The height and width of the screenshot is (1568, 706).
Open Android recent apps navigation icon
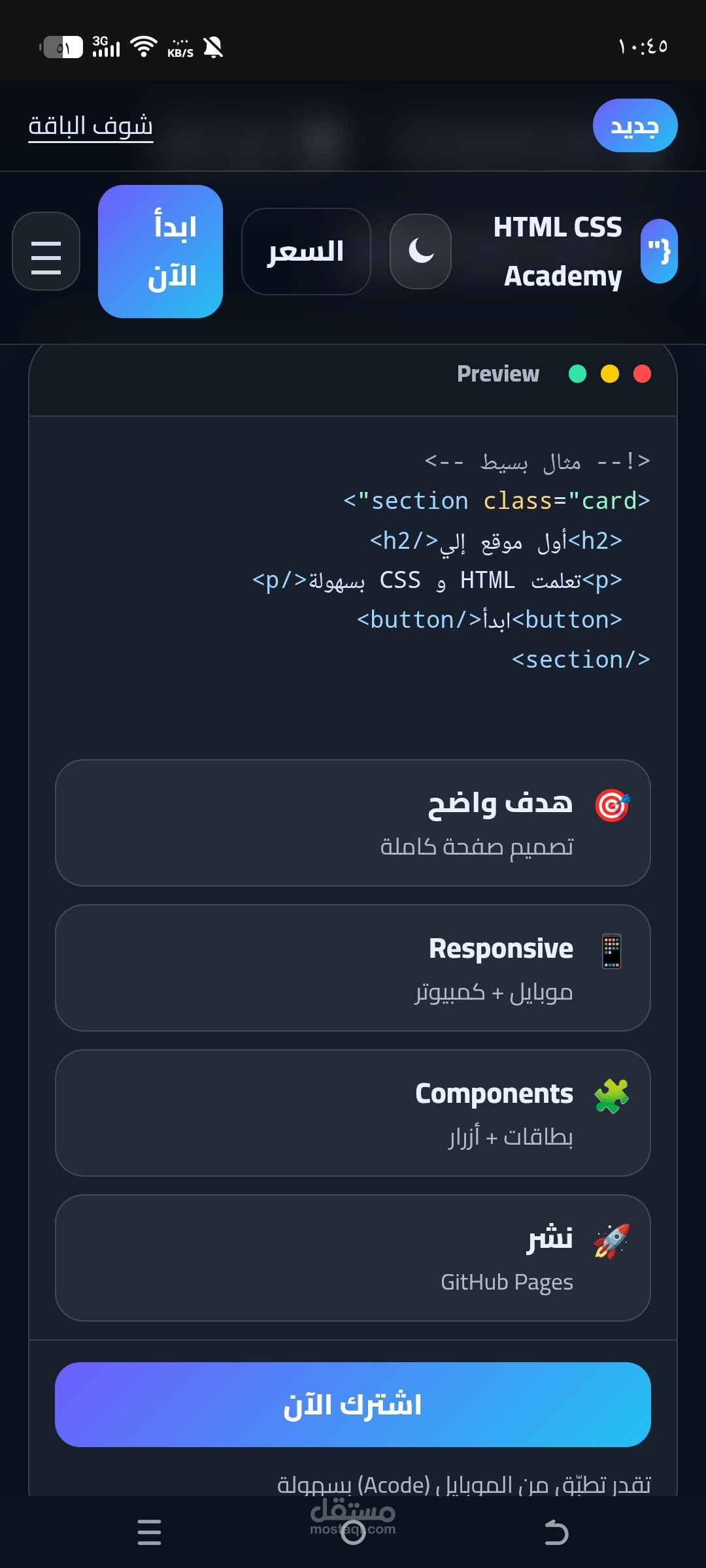coord(149,1532)
